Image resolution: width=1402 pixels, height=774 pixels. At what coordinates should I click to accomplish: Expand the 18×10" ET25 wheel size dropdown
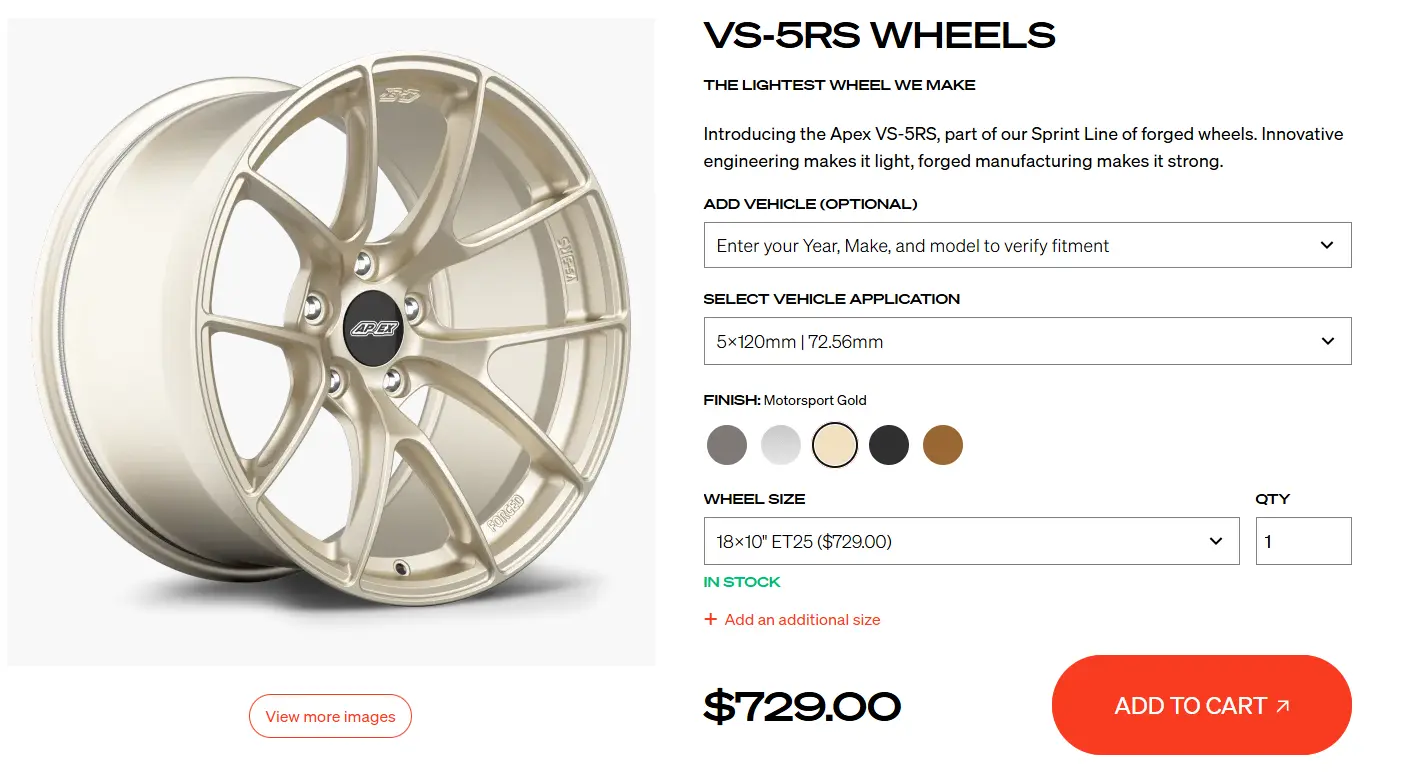(x=971, y=541)
